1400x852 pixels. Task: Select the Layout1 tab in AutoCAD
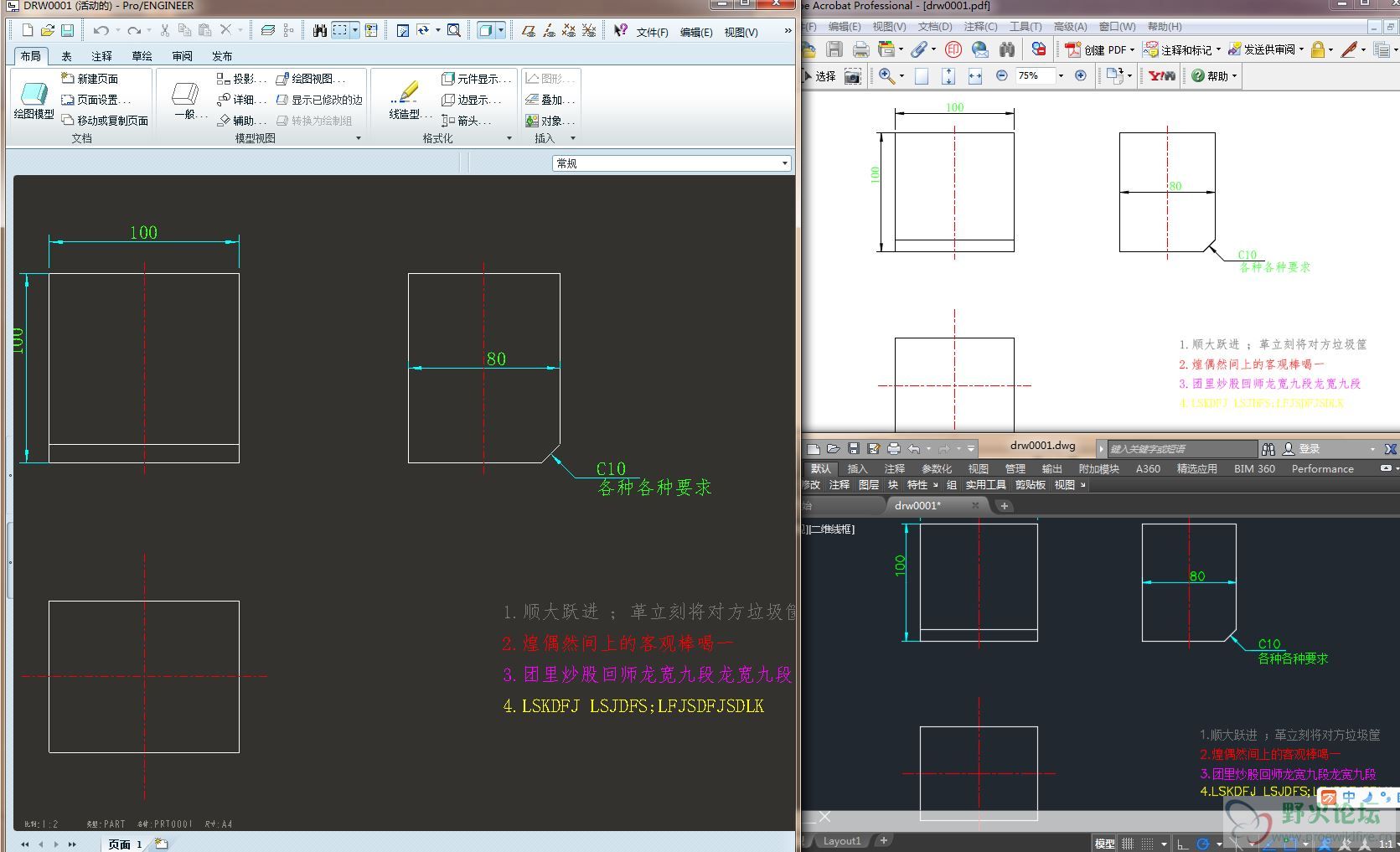pyautogui.click(x=841, y=841)
